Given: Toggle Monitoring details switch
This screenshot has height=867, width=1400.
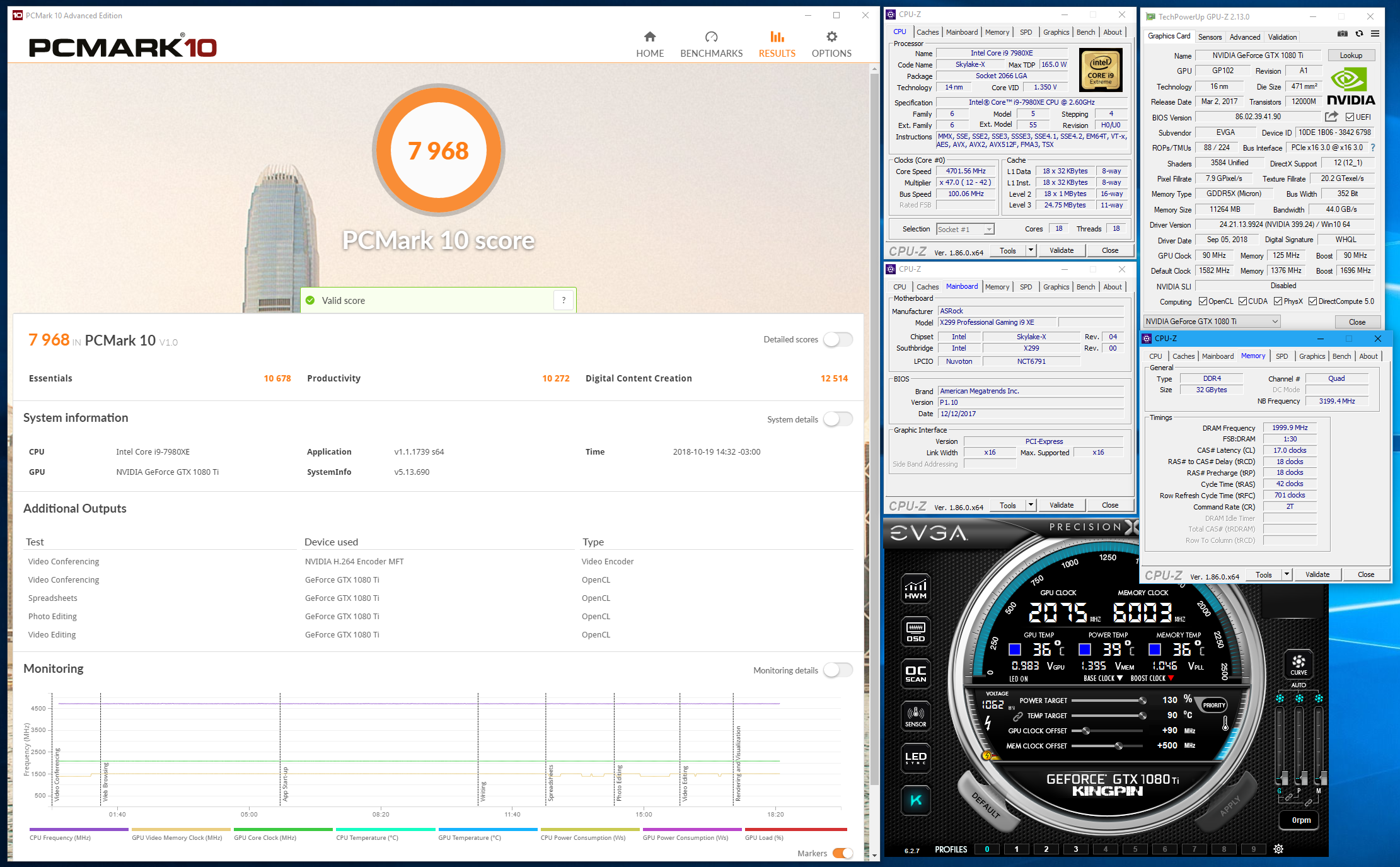Looking at the screenshot, I should pyautogui.click(x=838, y=670).
